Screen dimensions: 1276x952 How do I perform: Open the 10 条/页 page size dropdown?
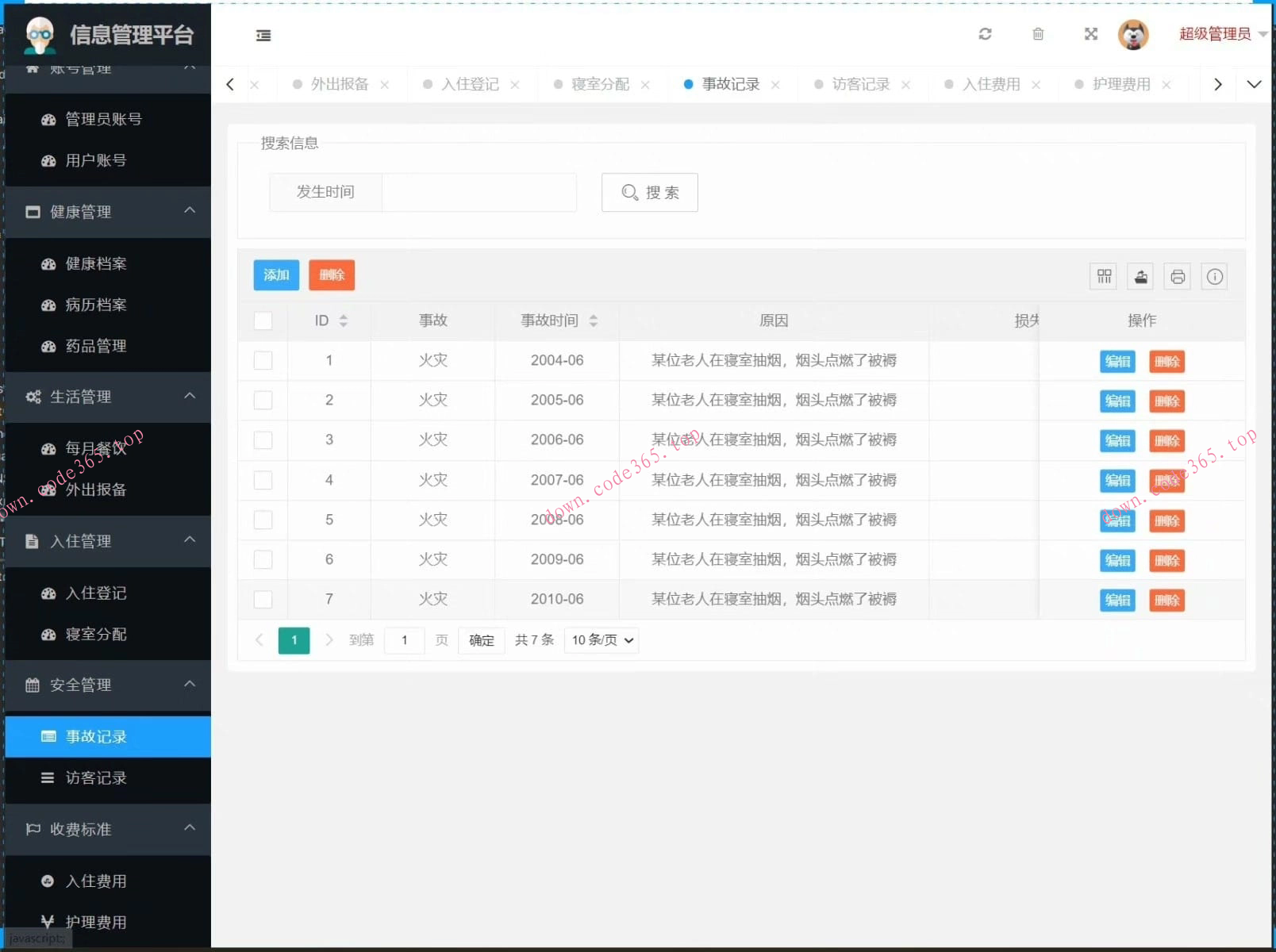(x=601, y=640)
